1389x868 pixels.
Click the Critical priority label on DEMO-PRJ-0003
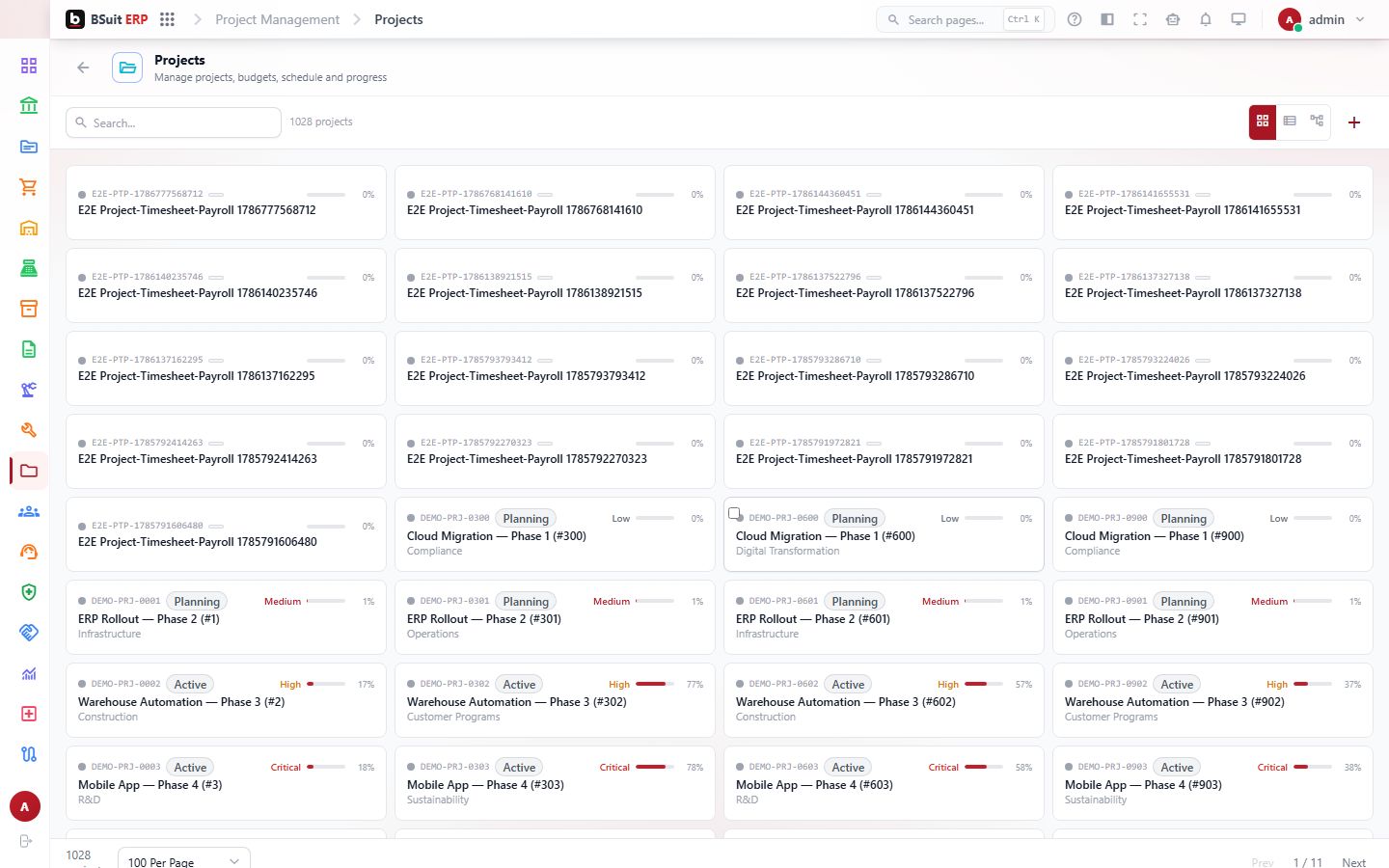point(286,768)
